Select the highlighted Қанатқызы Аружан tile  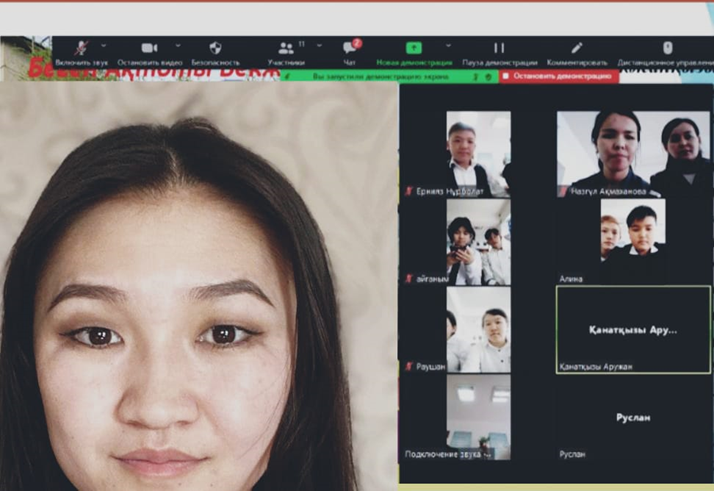click(633, 330)
